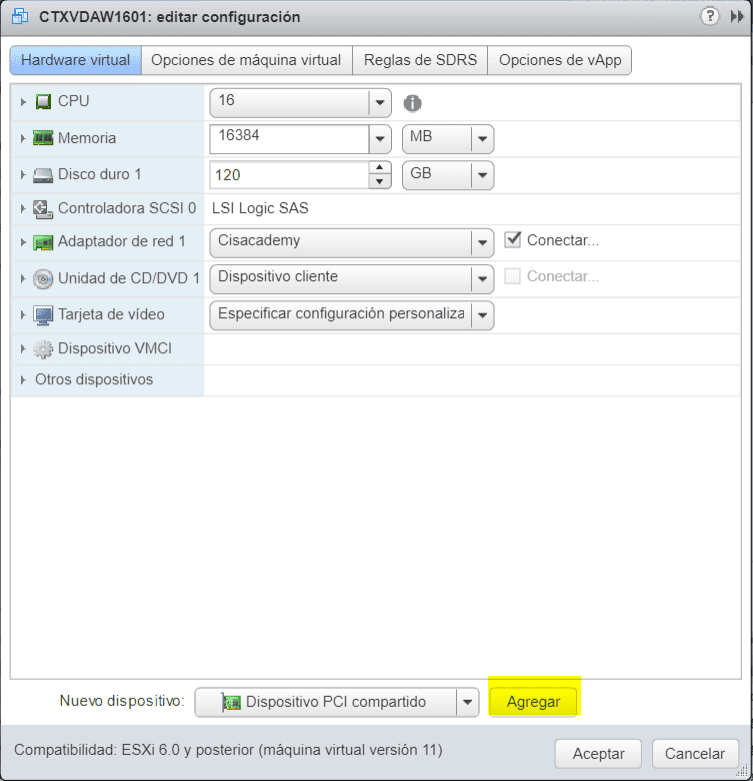
Task: Increase disk size with up stepper arrow
Action: [x=379, y=168]
